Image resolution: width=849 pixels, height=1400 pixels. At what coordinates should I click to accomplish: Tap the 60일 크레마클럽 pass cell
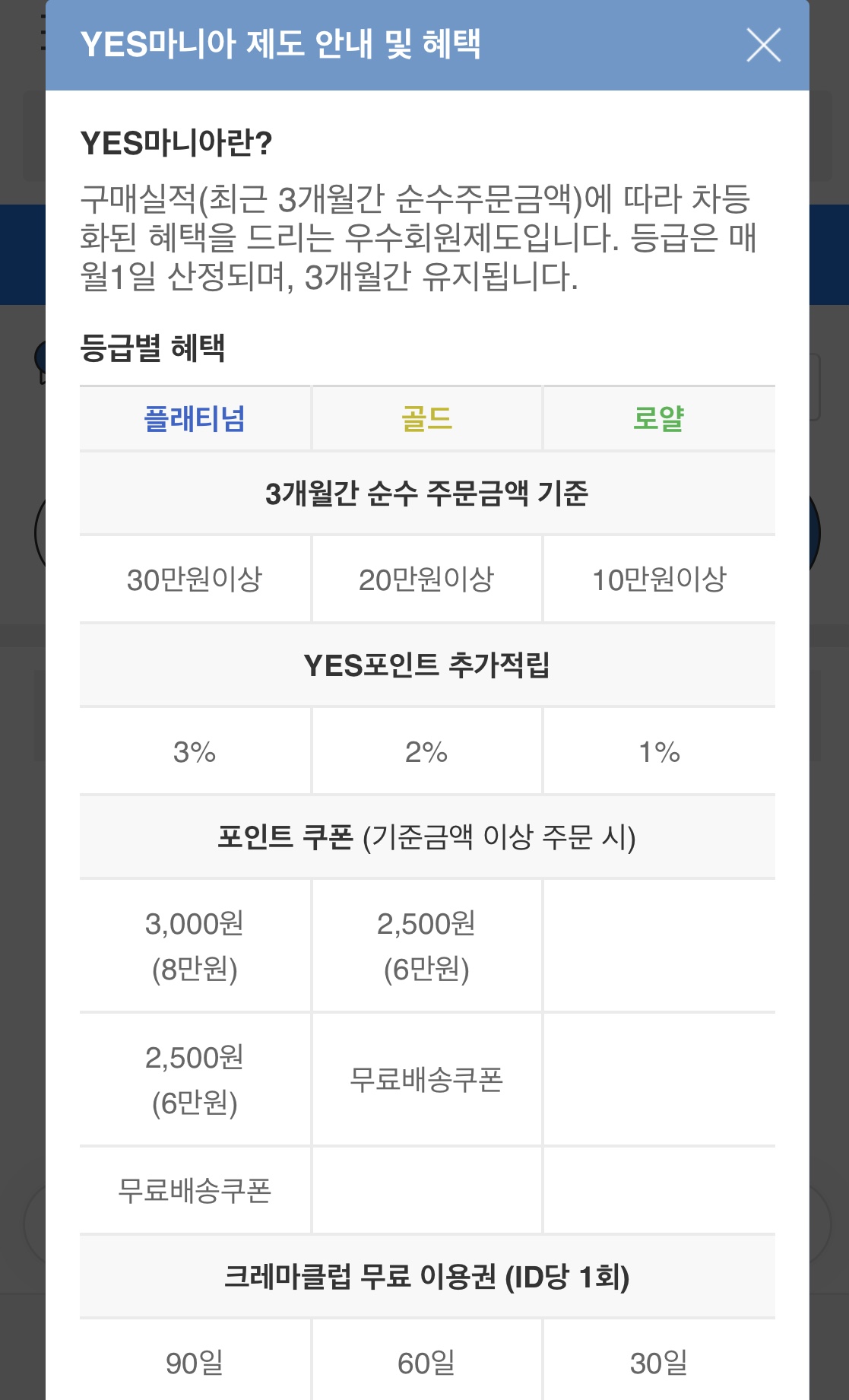click(426, 1363)
